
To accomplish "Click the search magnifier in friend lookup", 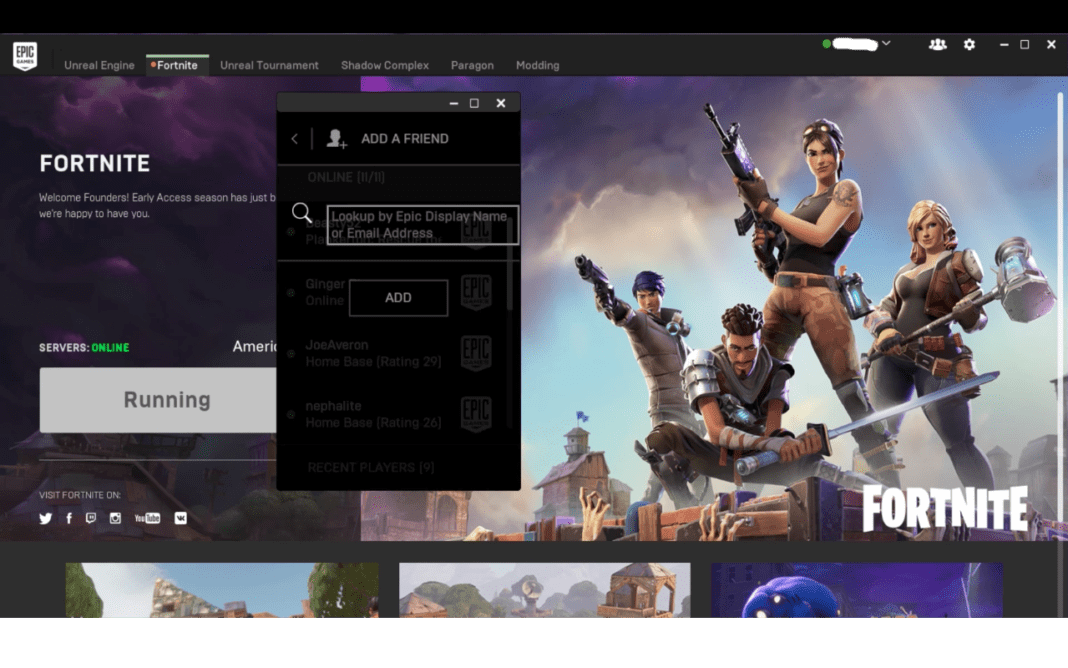I will pyautogui.click(x=301, y=213).
